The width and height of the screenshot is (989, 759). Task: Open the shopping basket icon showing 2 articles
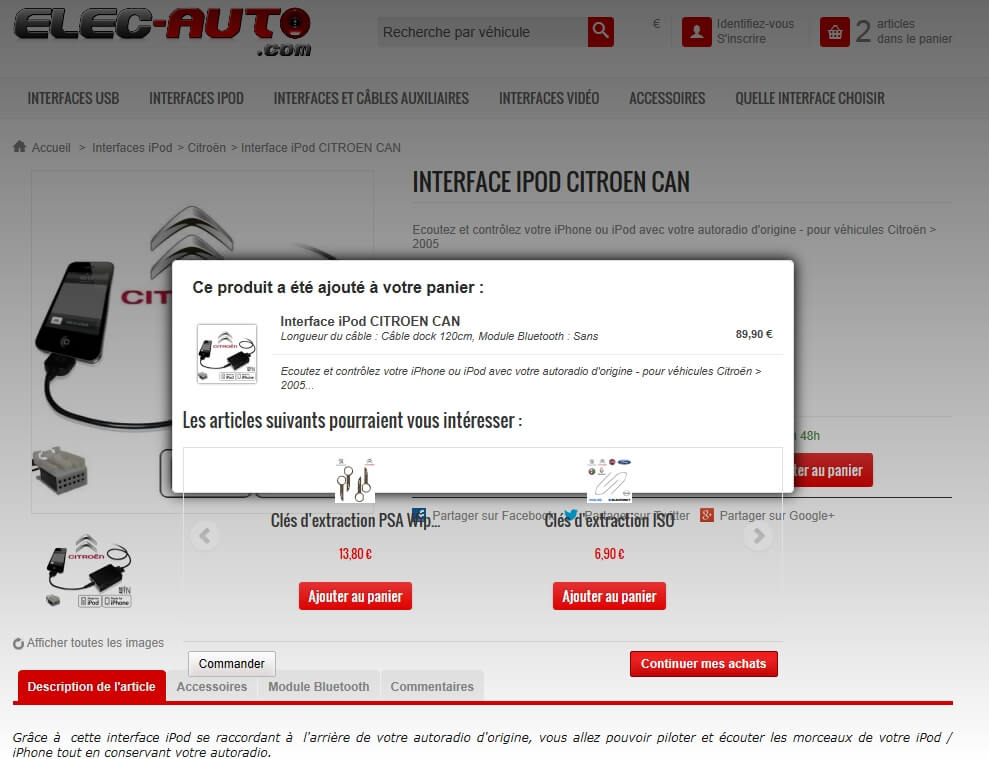point(835,31)
